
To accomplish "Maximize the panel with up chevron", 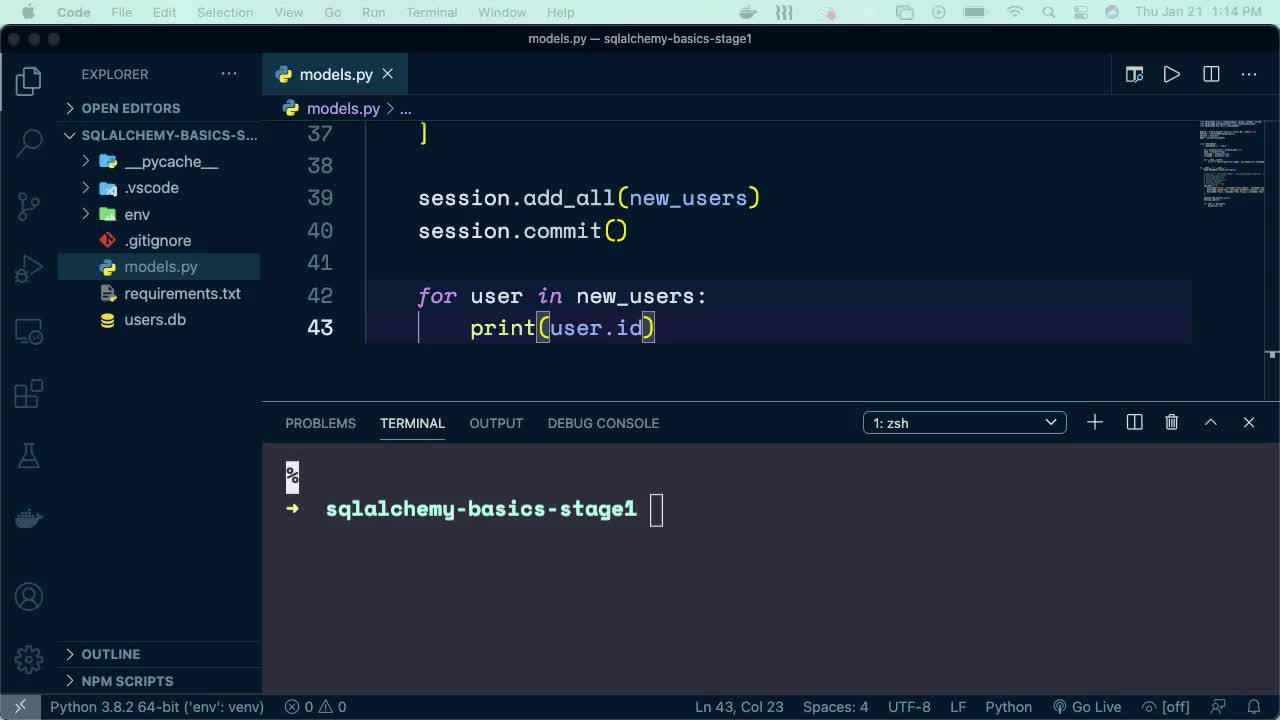I will pyautogui.click(x=1210, y=423).
